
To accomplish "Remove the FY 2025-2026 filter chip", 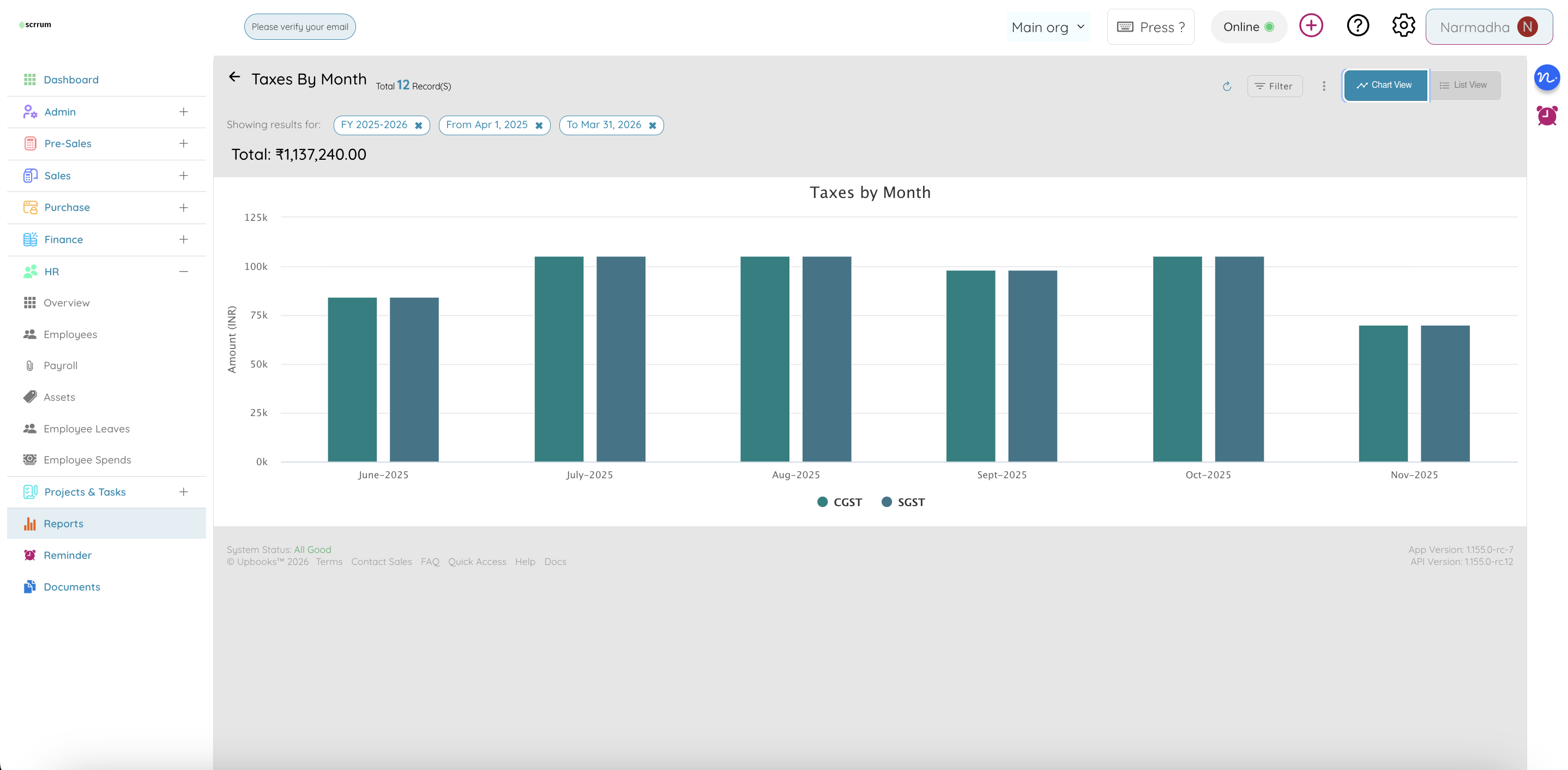I will [x=419, y=125].
